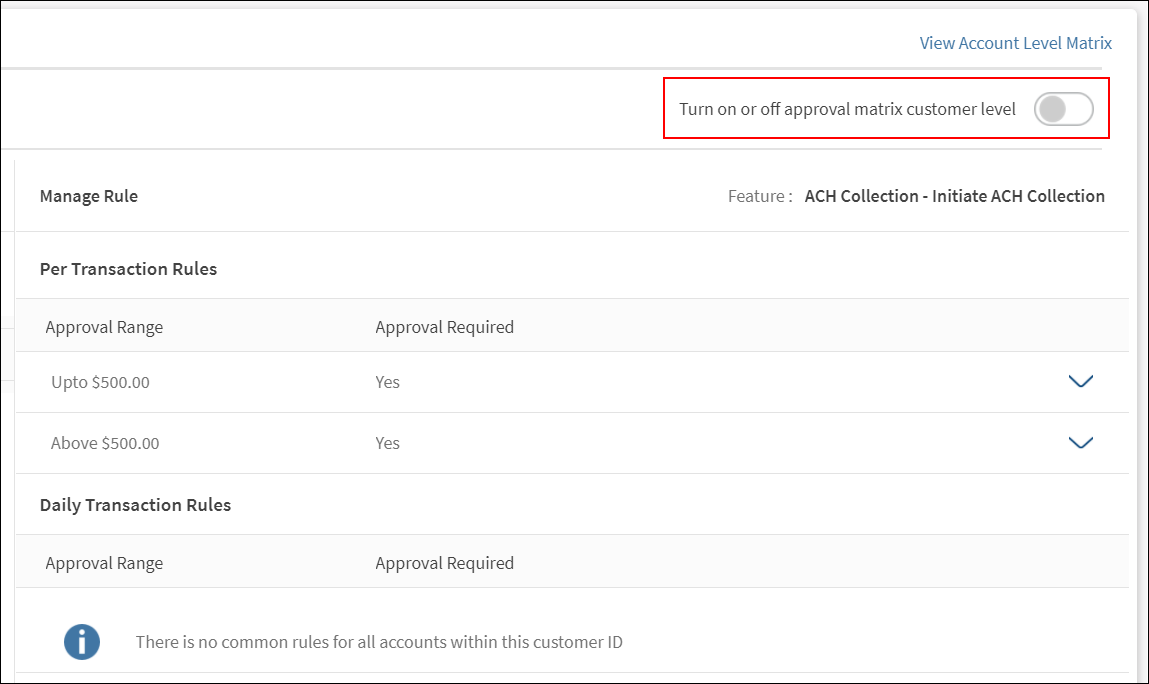Open the View Account Level Matrix link
Viewport: 1149px width, 684px height.
coord(1015,43)
